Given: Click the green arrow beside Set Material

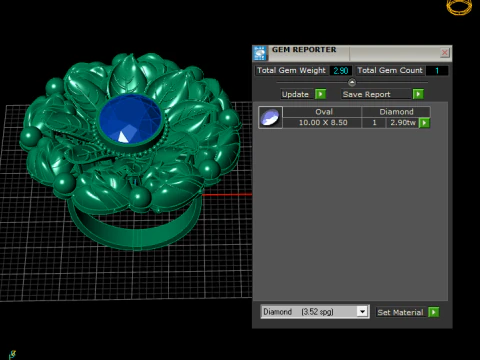Looking at the screenshot, I should coord(433,312).
